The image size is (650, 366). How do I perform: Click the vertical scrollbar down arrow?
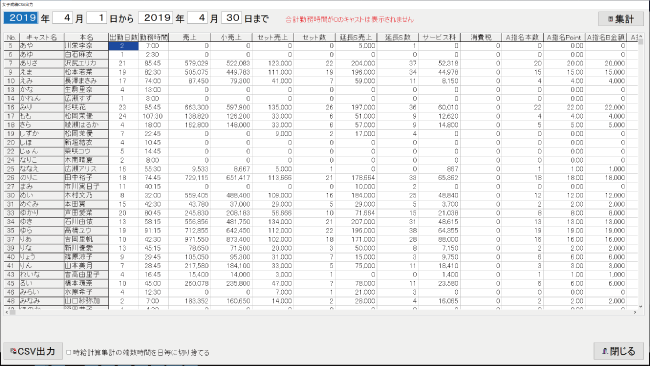(641, 307)
